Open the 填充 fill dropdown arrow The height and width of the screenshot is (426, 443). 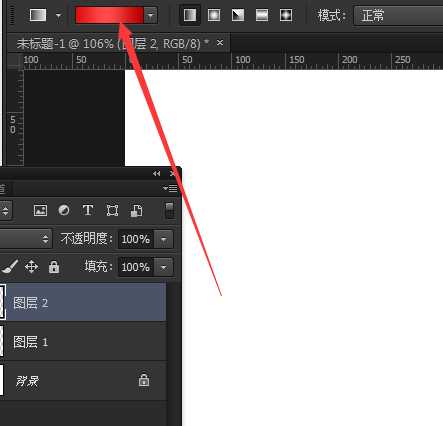click(164, 267)
